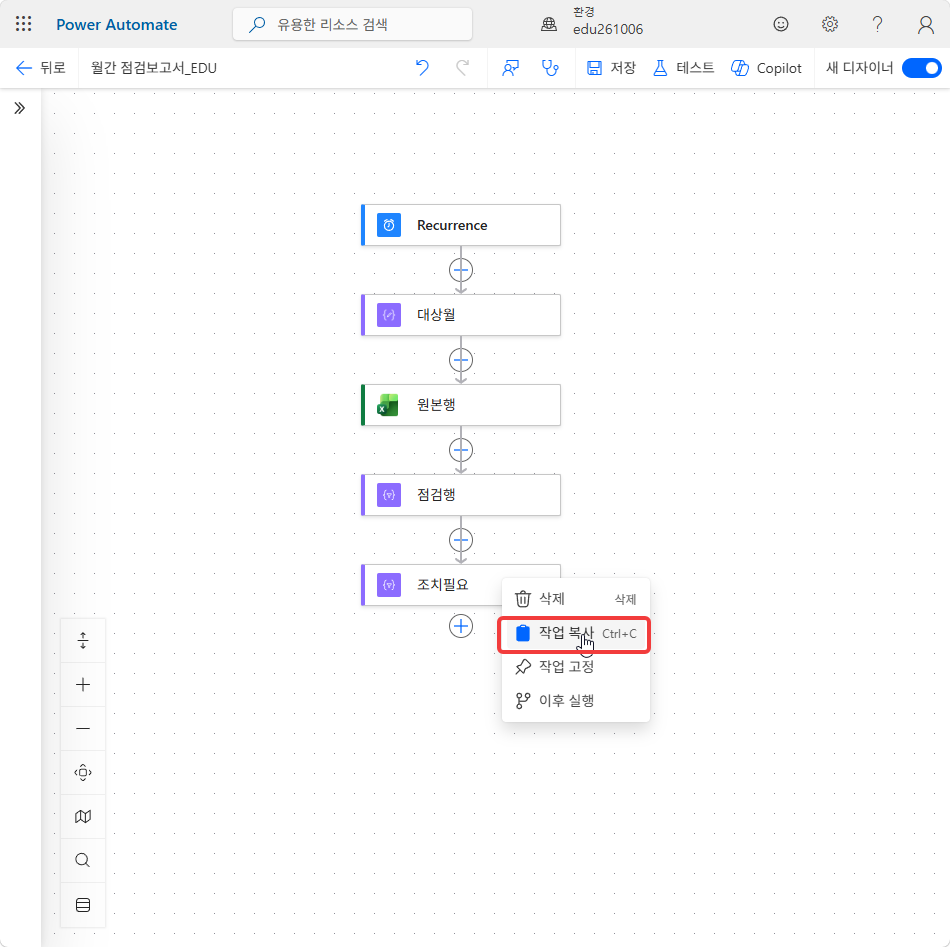Expand the left side panel chevron
Viewport: 950px width, 947px height.
pos(20,108)
